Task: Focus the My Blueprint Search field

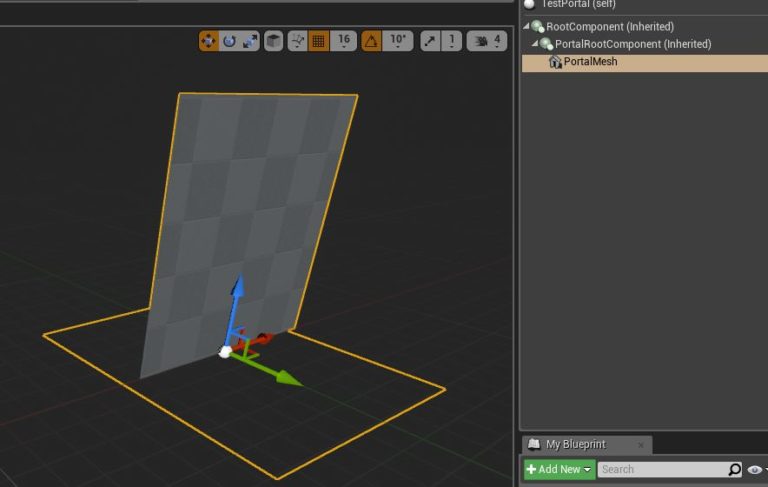Action: [663, 469]
